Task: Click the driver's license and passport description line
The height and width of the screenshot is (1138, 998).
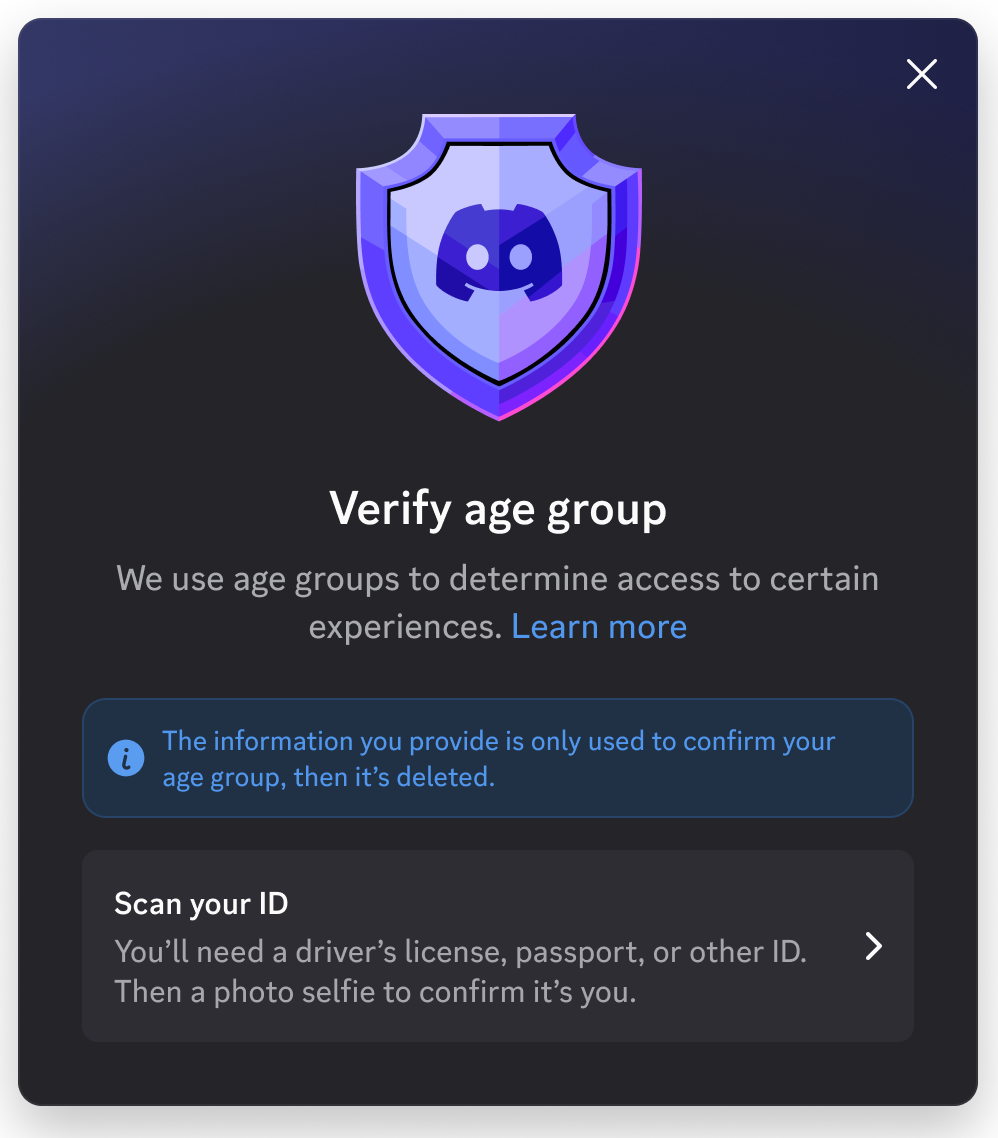Action: (460, 951)
